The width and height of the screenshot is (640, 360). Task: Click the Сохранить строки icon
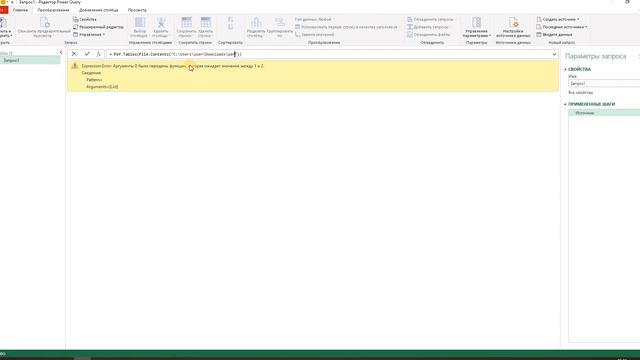coord(187,22)
